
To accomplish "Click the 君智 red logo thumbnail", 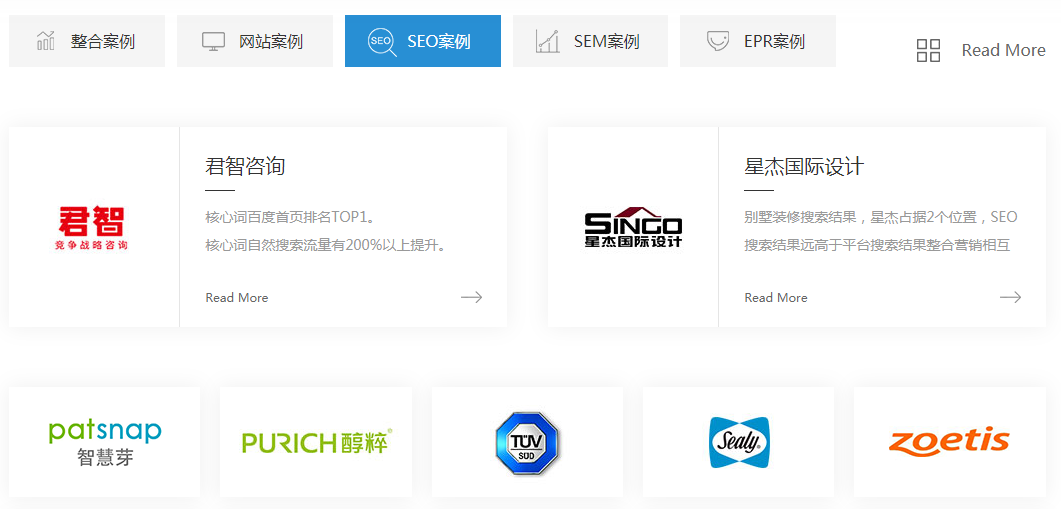I will coord(93,227).
